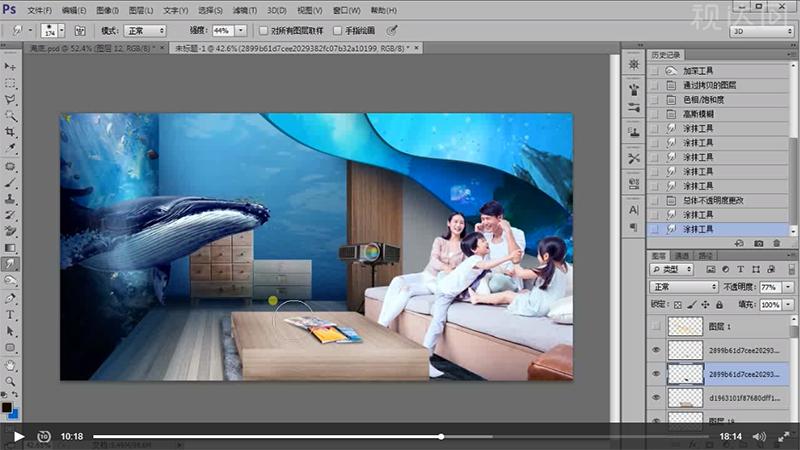Image resolution: width=800 pixels, height=450 pixels.
Task: Enable 对所有图层取样 checkbox
Action: [263, 31]
